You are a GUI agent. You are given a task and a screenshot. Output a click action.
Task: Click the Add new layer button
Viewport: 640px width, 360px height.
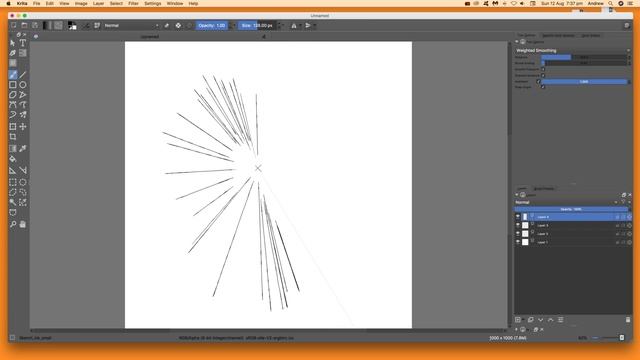click(x=518, y=320)
